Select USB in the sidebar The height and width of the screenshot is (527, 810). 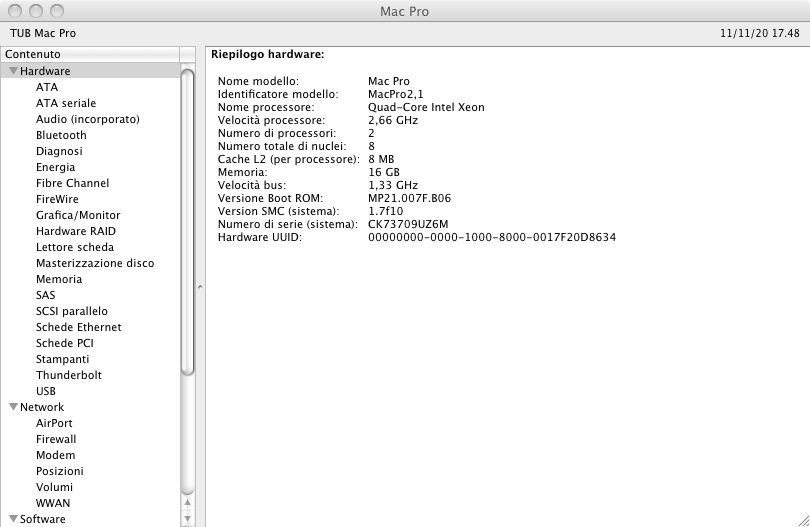pyautogui.click(x=45, y=392)
